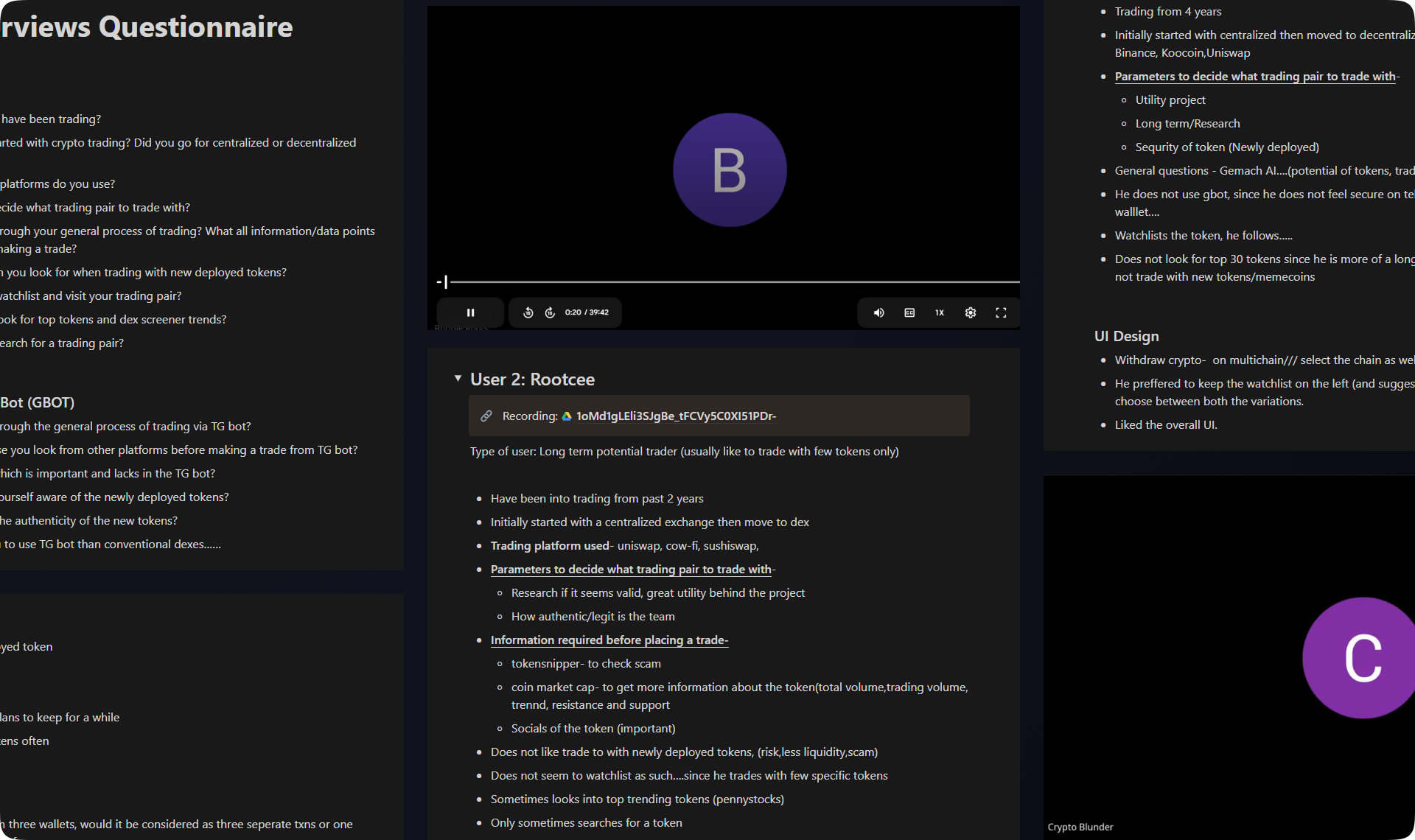
Task: Enter fullscreen video mode
Action: point(1001,312)
